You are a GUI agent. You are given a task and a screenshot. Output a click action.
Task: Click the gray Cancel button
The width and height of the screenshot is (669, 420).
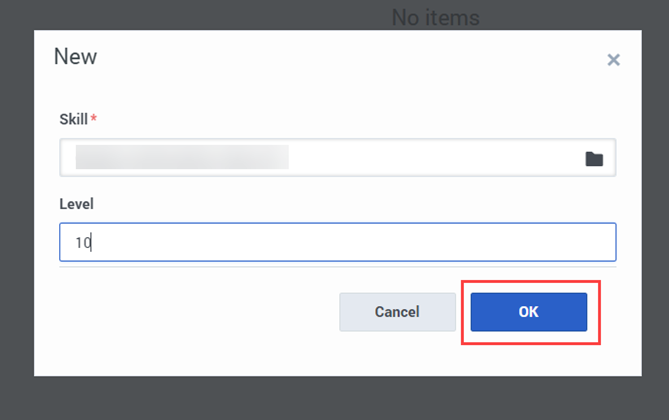[397, 312]
